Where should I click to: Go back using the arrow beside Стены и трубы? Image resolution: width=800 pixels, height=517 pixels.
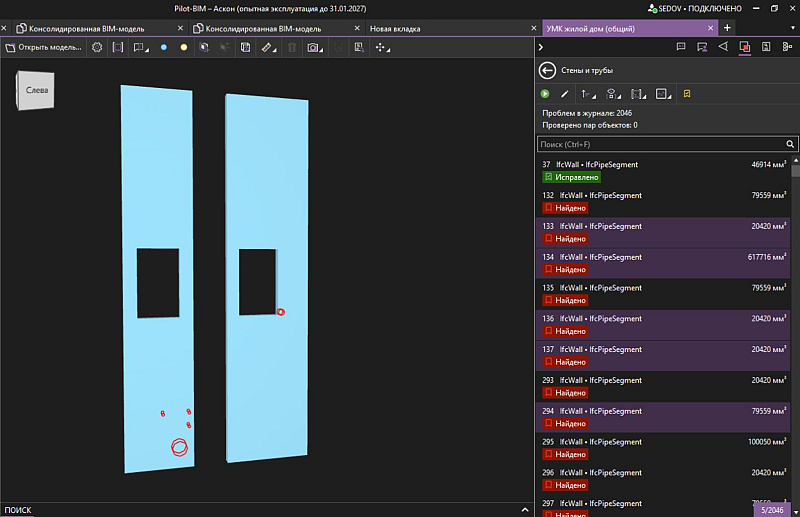pos(547,70)
